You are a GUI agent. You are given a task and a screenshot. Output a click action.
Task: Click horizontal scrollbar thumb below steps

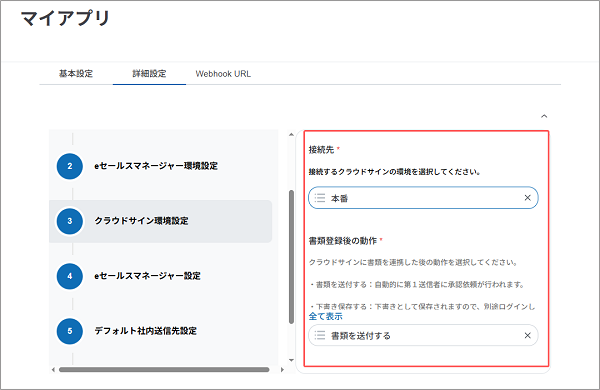click(x=164, y=370)
